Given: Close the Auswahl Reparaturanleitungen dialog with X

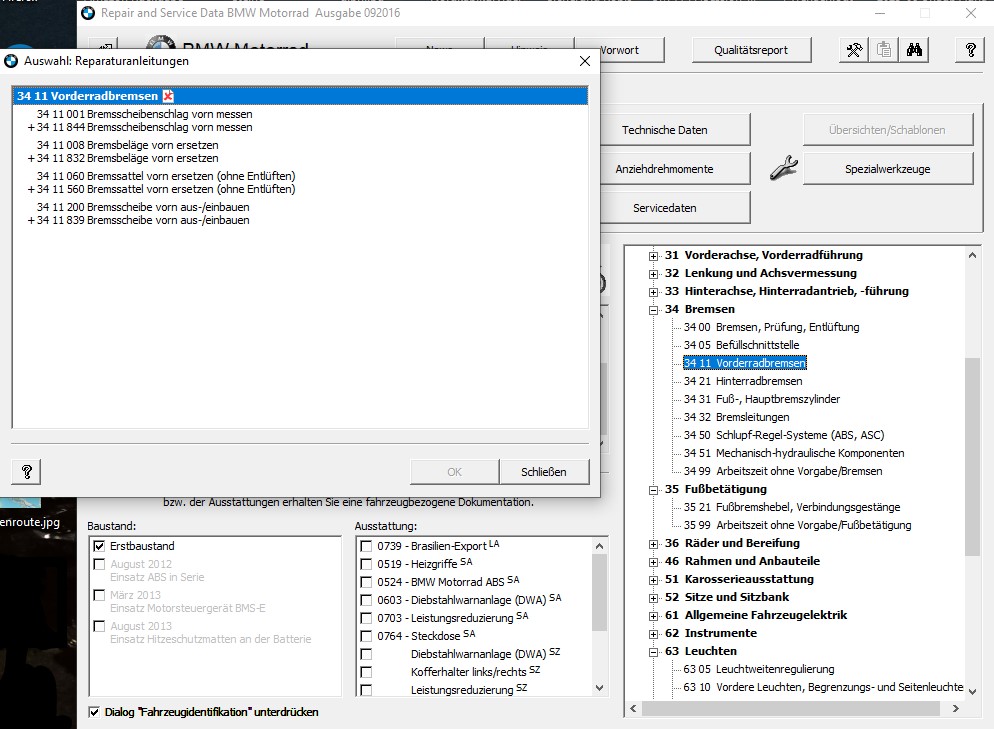Looking at the screenshot, I should point(585,61).
